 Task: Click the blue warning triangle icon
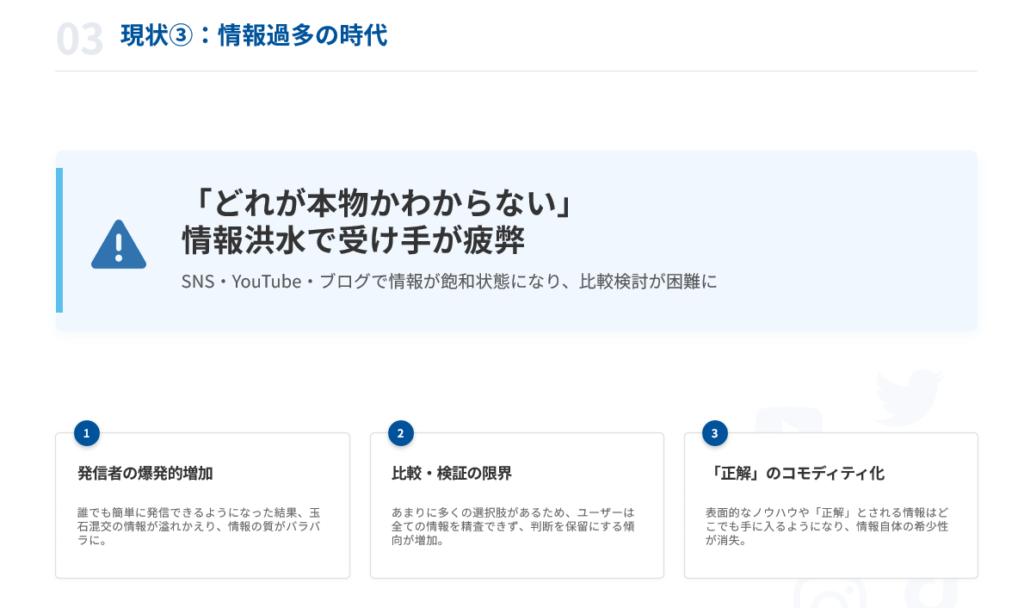pyautogui.click(x=118, y=244)
